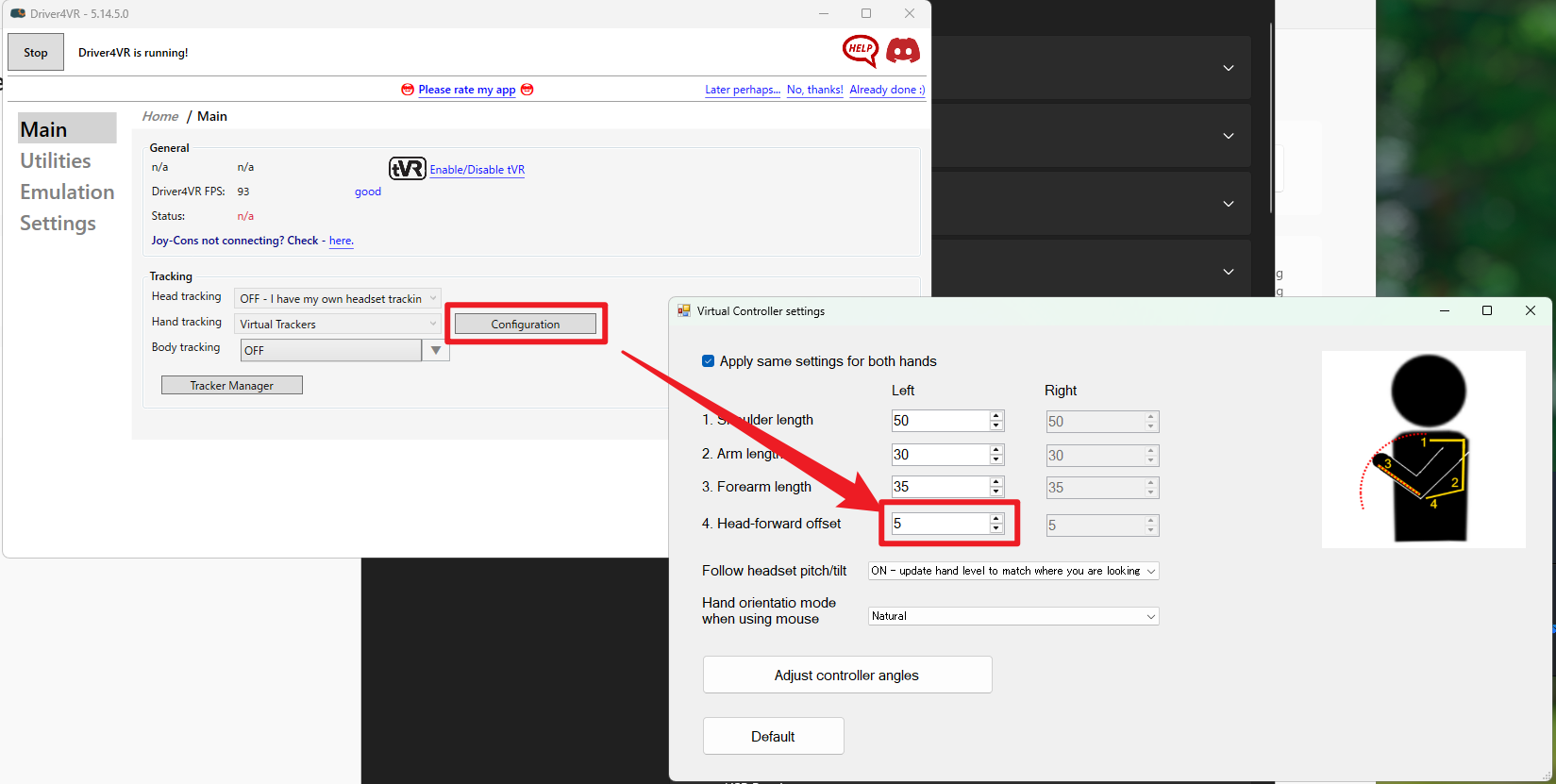Image resolution: width=1556 pixels, height=784 pixels.
Task: Increase Left Head-forward offset up arrow
Action: 996,519
